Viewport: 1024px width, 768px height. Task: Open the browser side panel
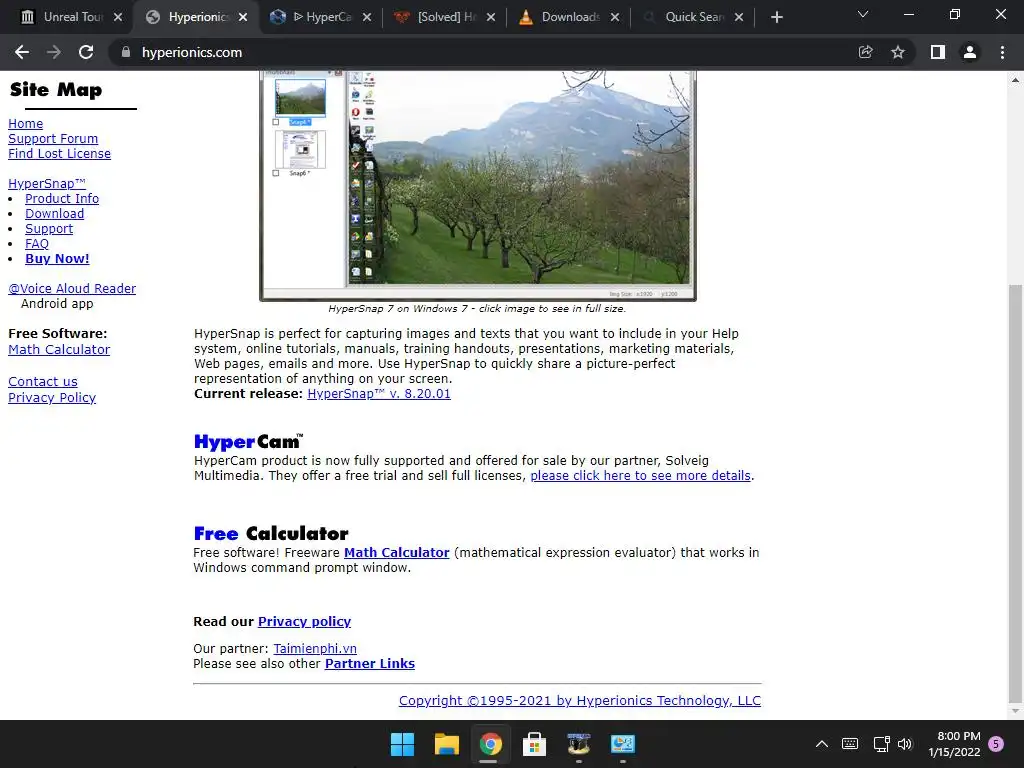[938, 52]
